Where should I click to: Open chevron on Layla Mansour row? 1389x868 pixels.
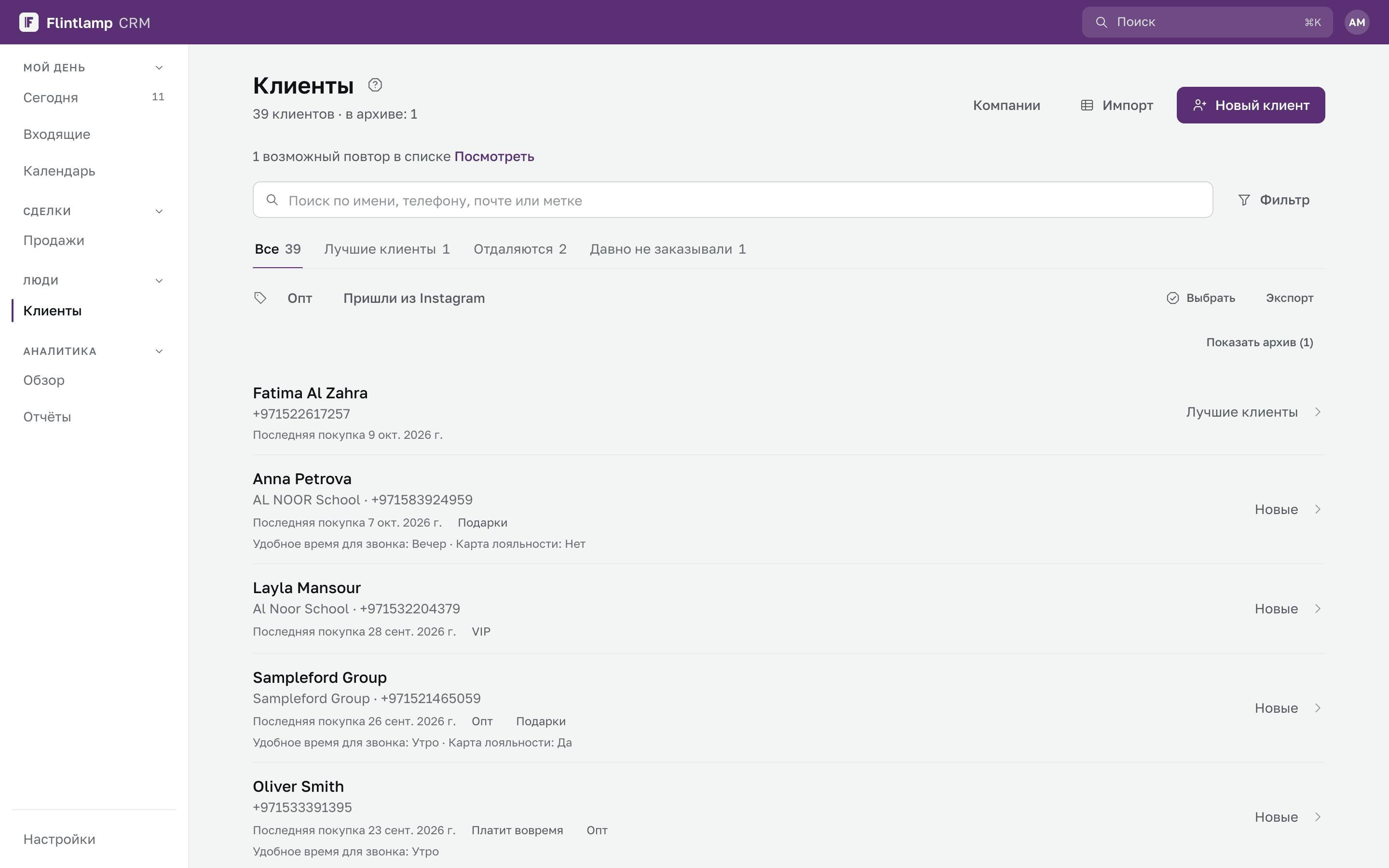[x=1318, y=609]
